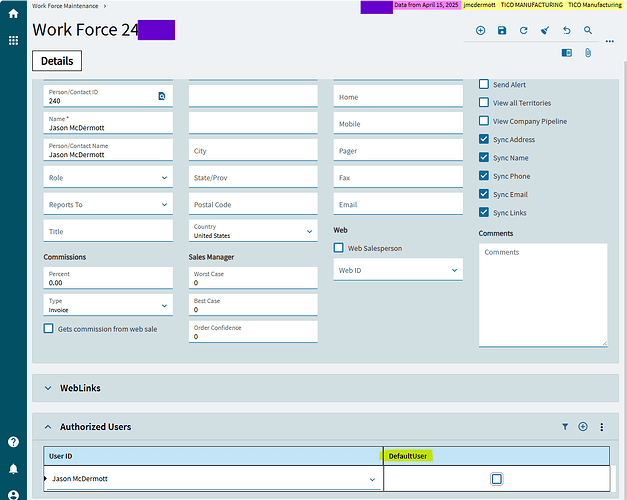Add new Authorized Users row
This screenshot has height=500, width=627.
(x=583, y=427)
